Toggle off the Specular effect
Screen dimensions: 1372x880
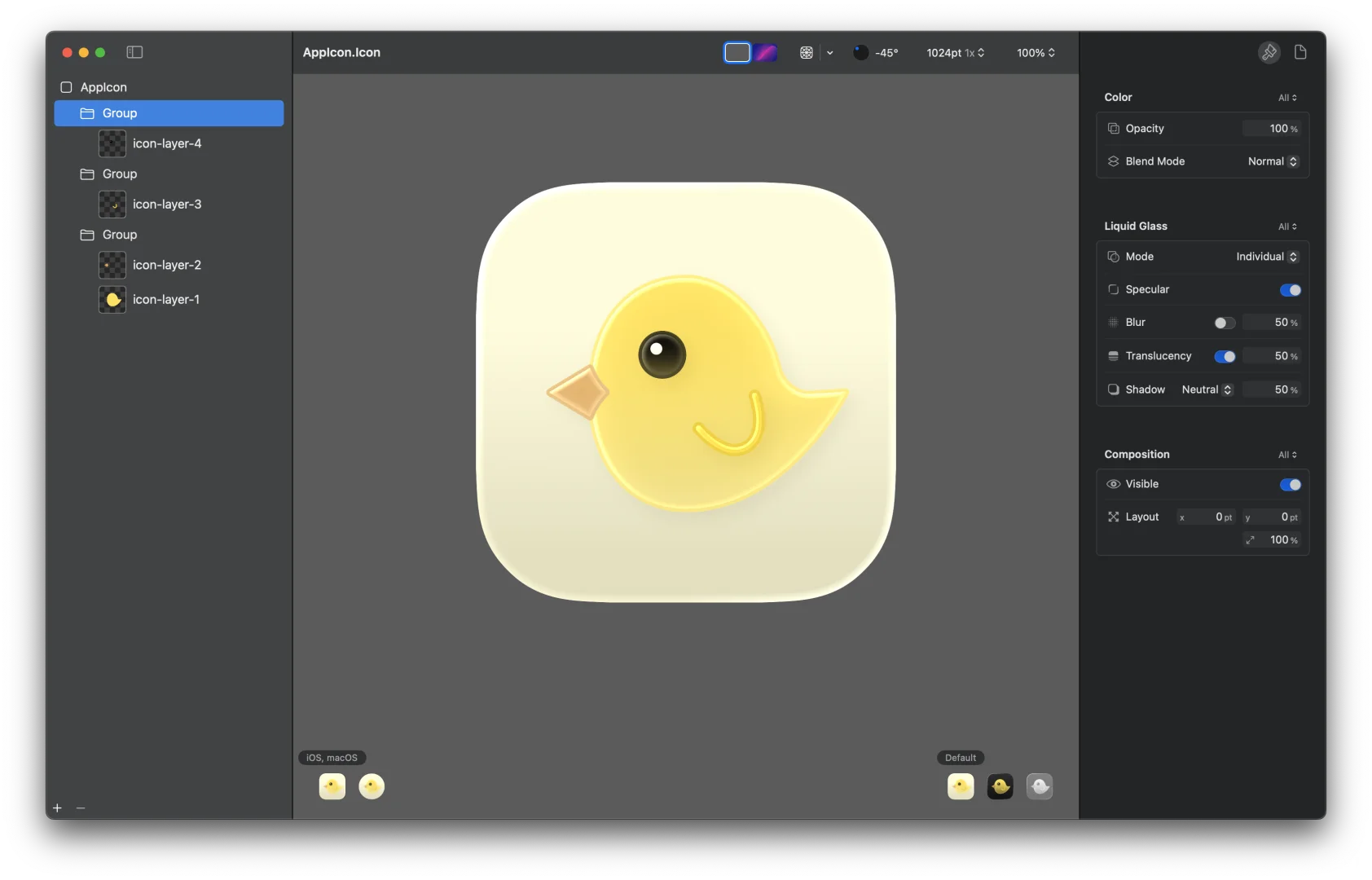click(x=1289, y=290)
